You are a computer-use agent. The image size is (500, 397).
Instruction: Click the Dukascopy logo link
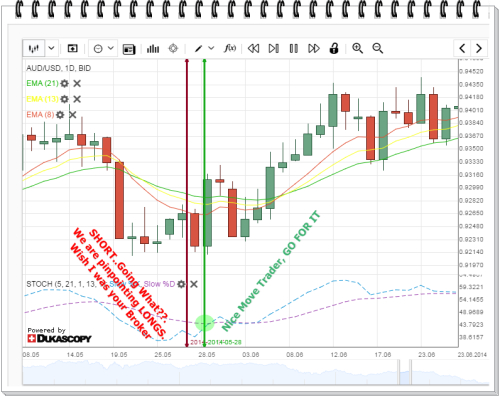click(59, 336)
